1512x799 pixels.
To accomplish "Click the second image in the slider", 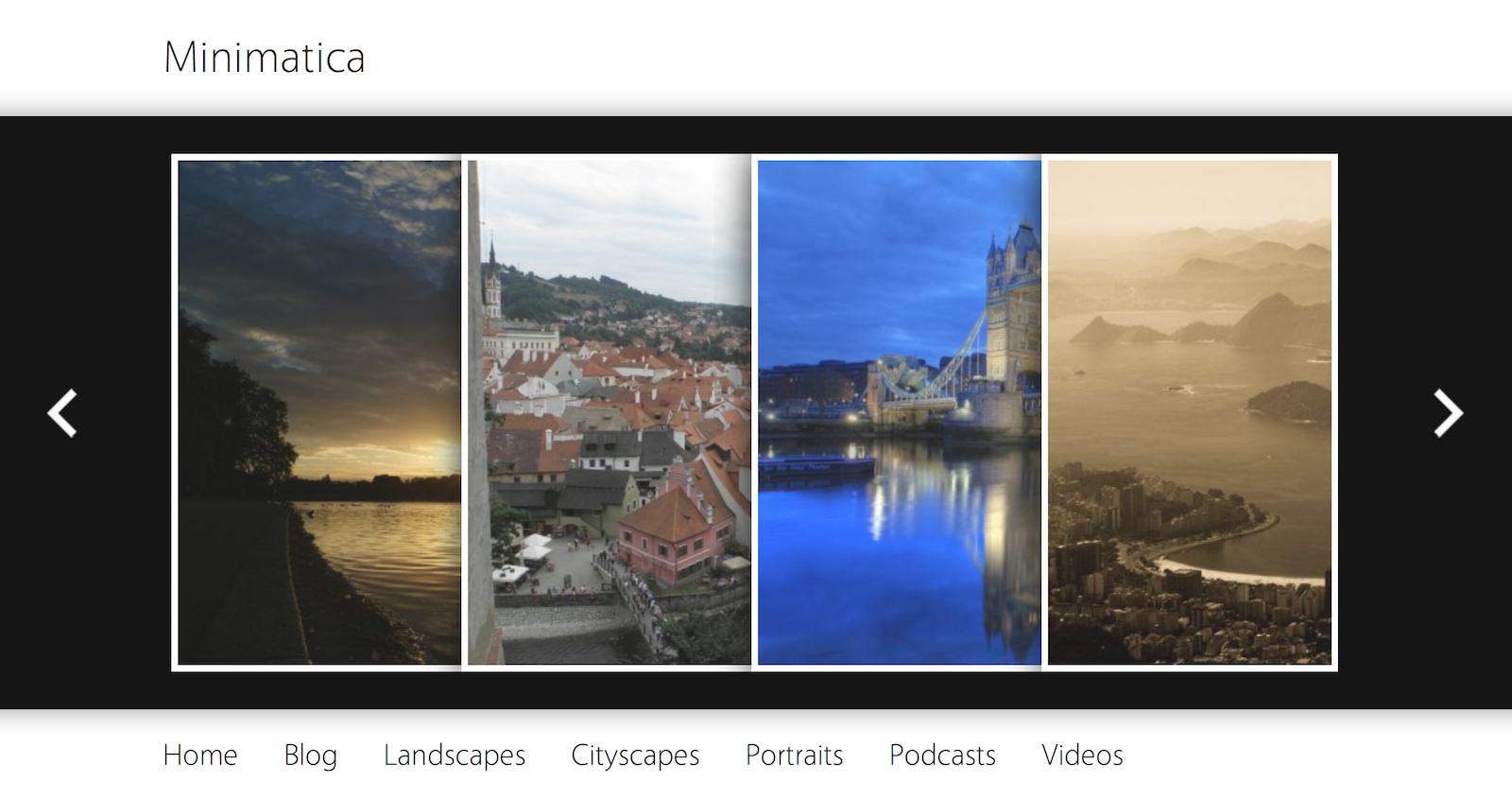I will (x=610, y=412).
